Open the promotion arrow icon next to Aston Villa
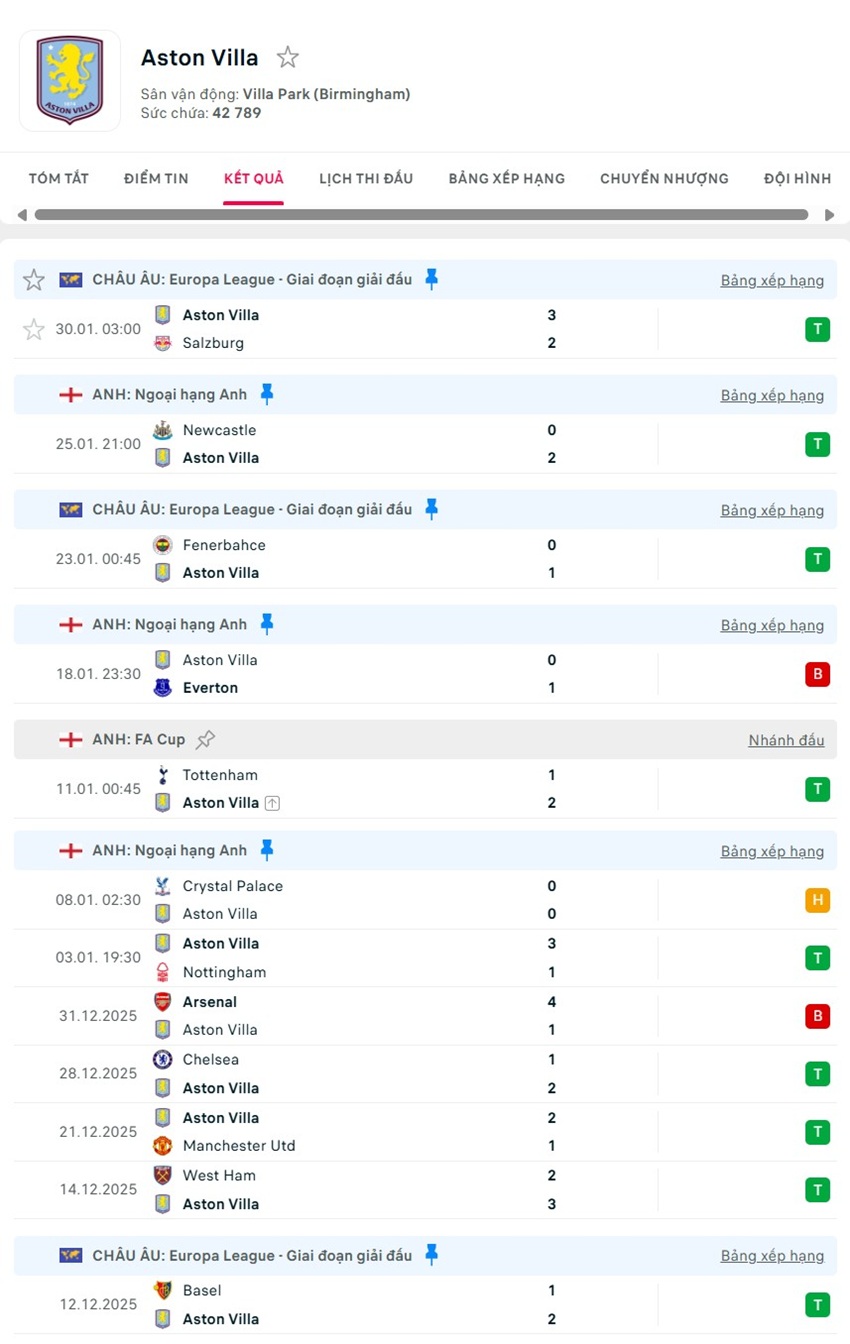 (x=274, y=802)
